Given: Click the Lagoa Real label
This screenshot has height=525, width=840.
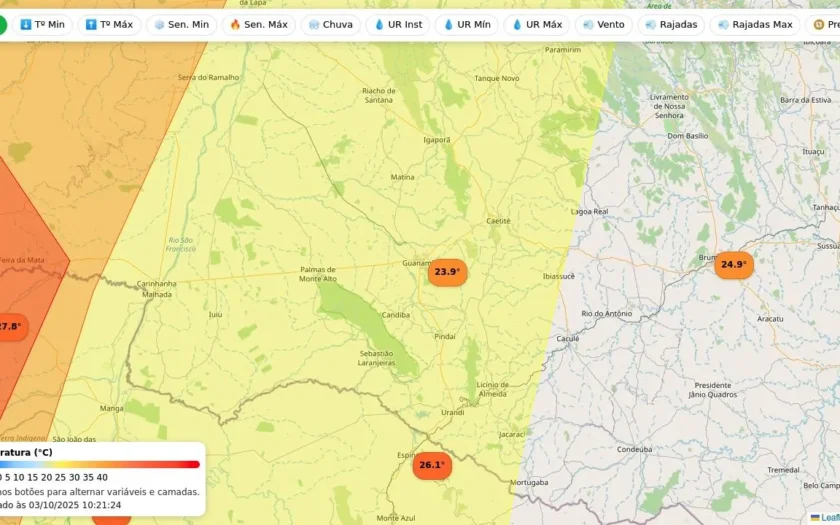Looking at the screenshot, I should (590, 212).
